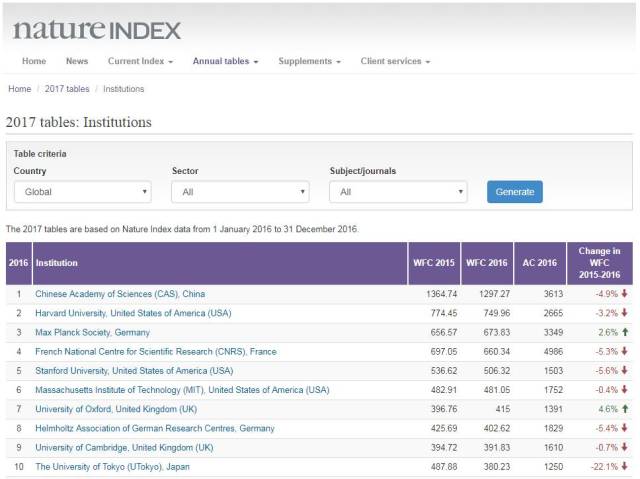Expand the Current Index menu
Image resolution: width=640 pixels, height=479 pixels.
pos(140,61)
